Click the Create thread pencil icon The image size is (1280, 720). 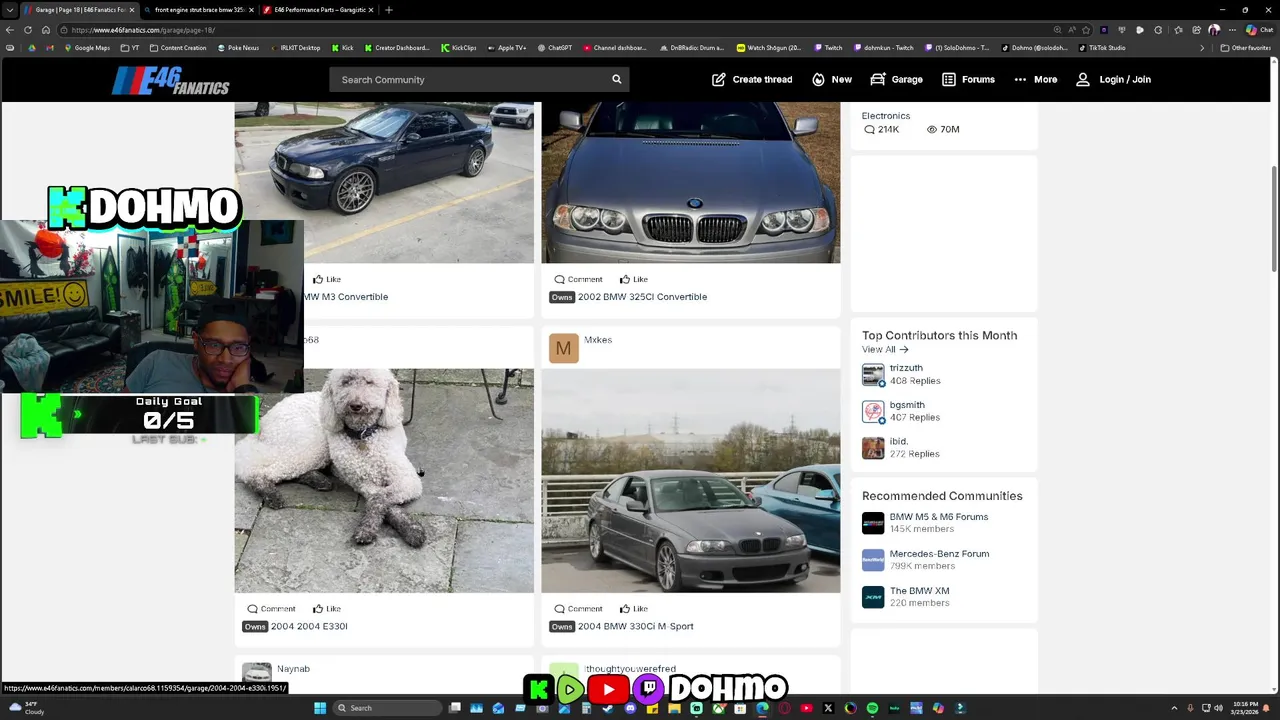[x=718, y=79]
